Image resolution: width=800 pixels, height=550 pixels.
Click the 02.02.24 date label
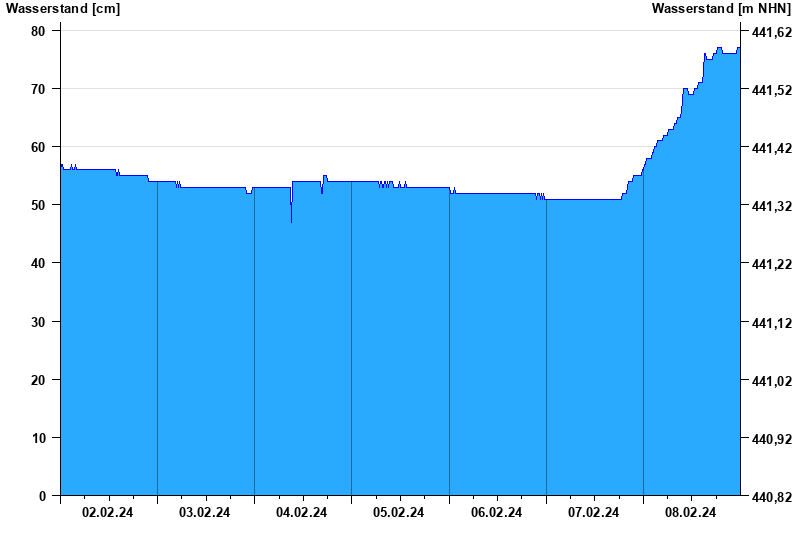(107, 512)
